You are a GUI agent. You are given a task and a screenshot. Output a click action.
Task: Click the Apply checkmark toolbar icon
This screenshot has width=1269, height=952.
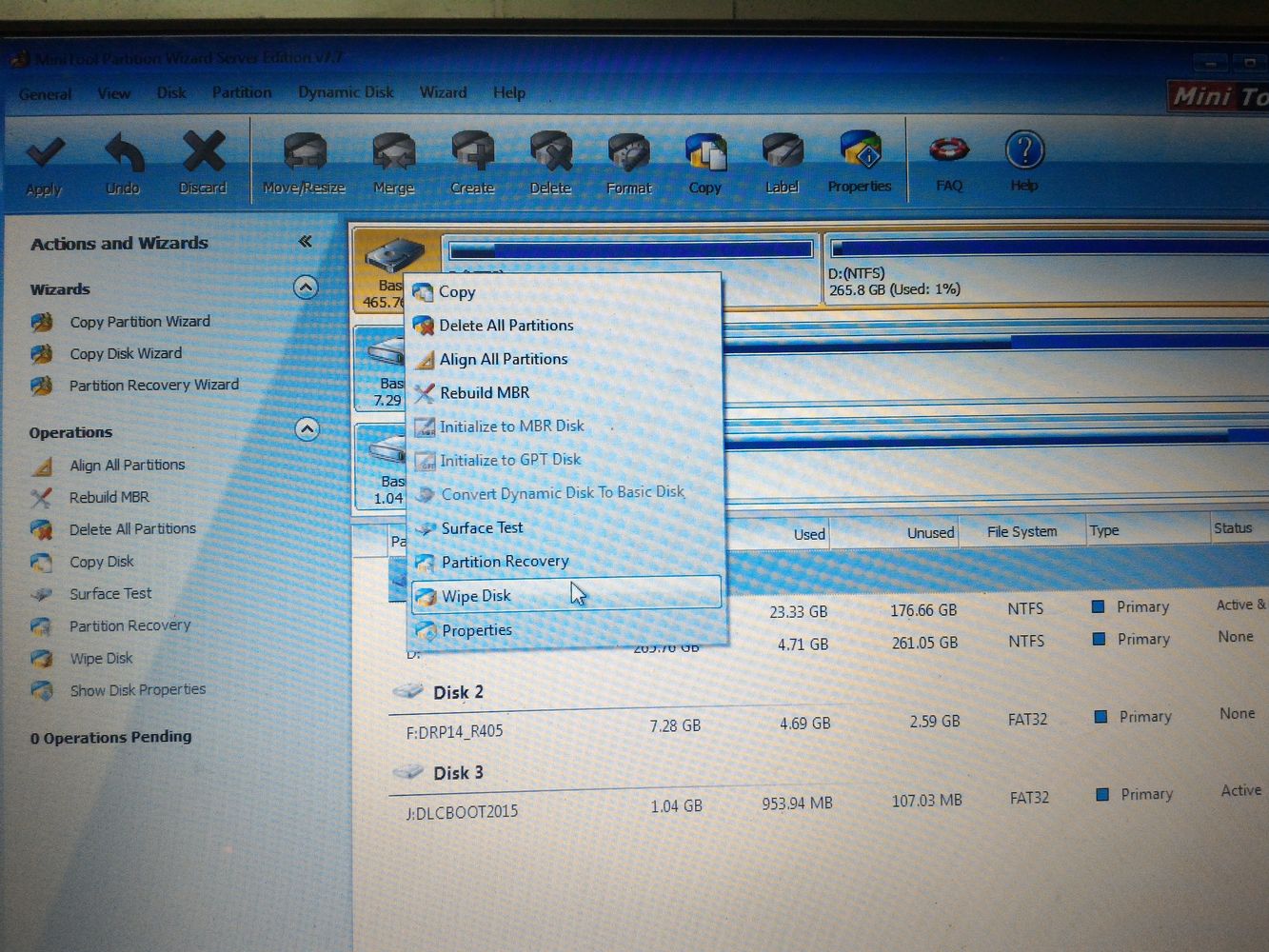coord(45,152)
